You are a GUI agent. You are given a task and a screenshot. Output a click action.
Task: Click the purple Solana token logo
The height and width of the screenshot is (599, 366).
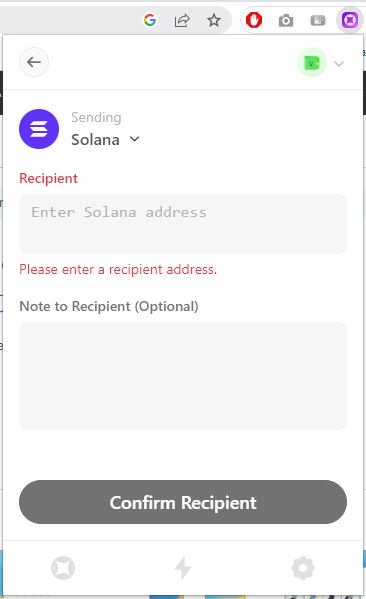(x=39, y=129)
